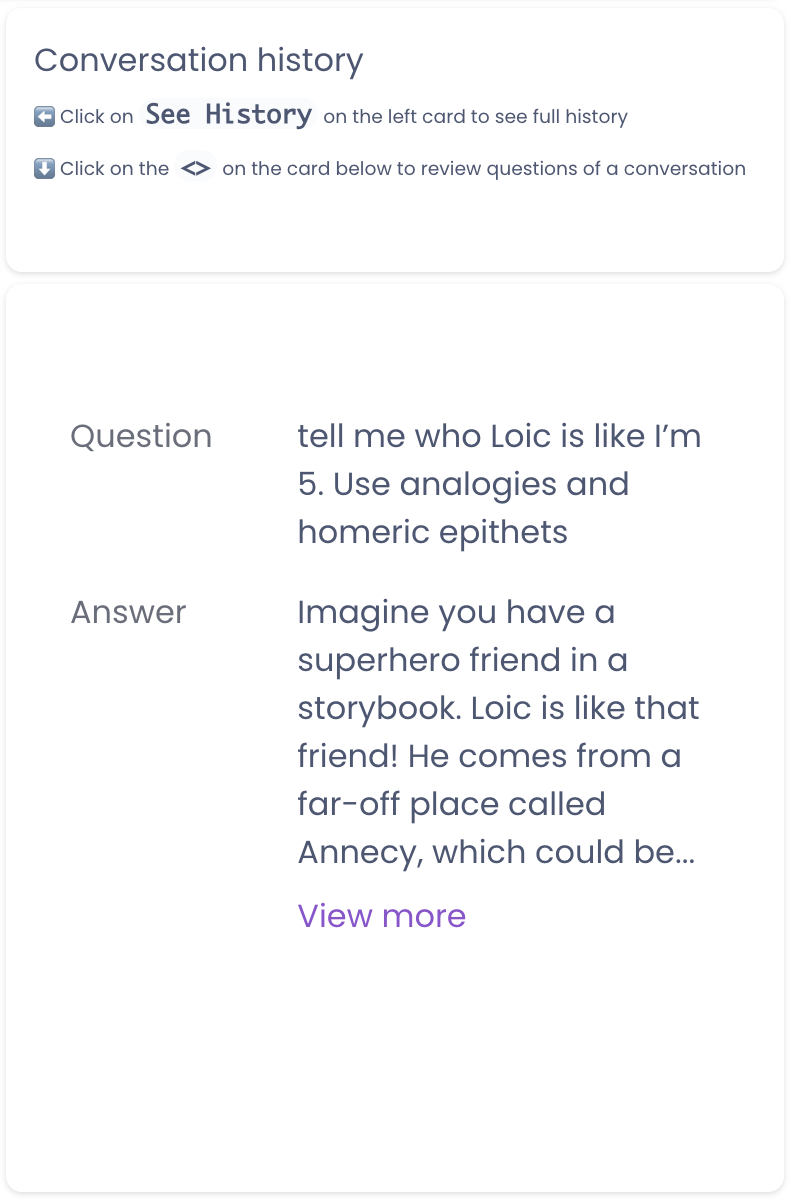
Task: Select the Conversation history heading
Action: click(x=198, y=61)
